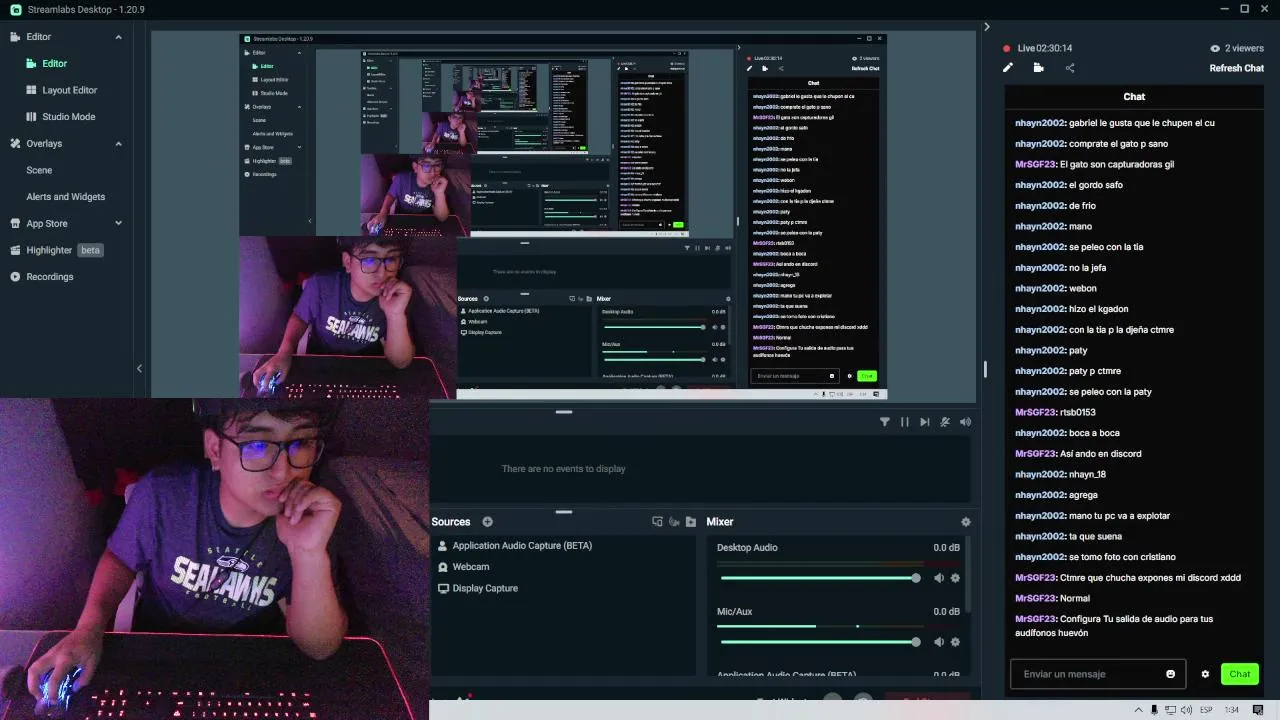The height and width of the screenshot is (720, 1280).
Task: Click username MrSGF23 beside 'Normal'
Action: (1036, 598)
